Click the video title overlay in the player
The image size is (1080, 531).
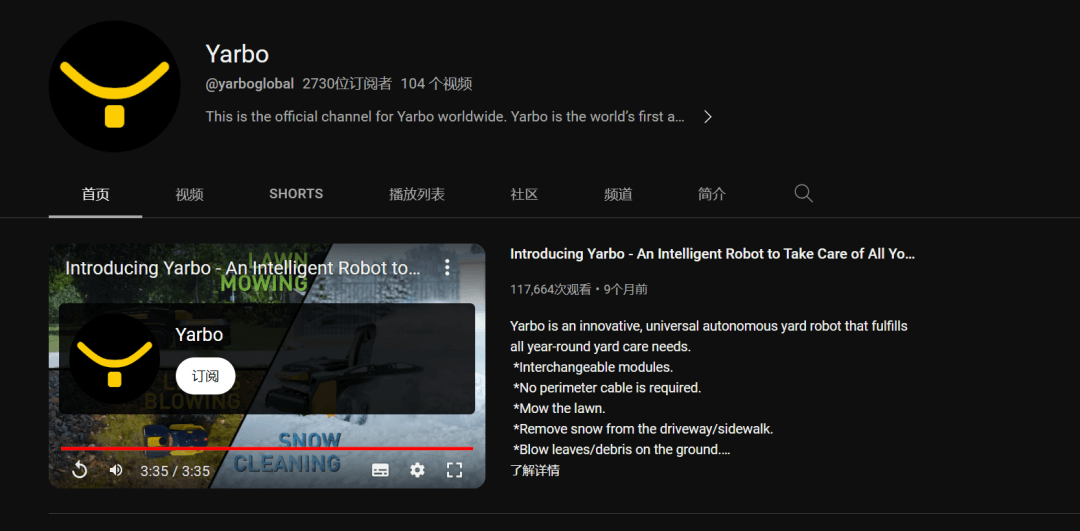tap(242, 268)
